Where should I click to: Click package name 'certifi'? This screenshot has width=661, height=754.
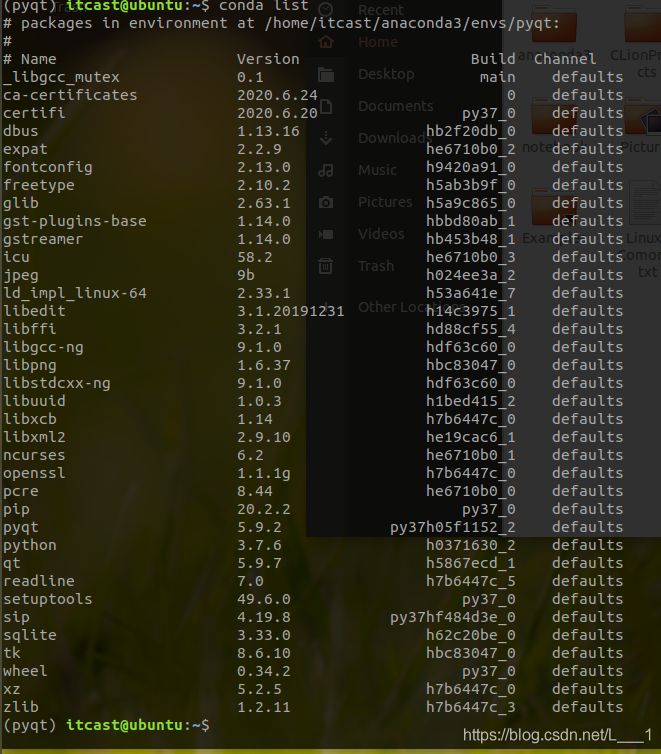tap(34, 113)
